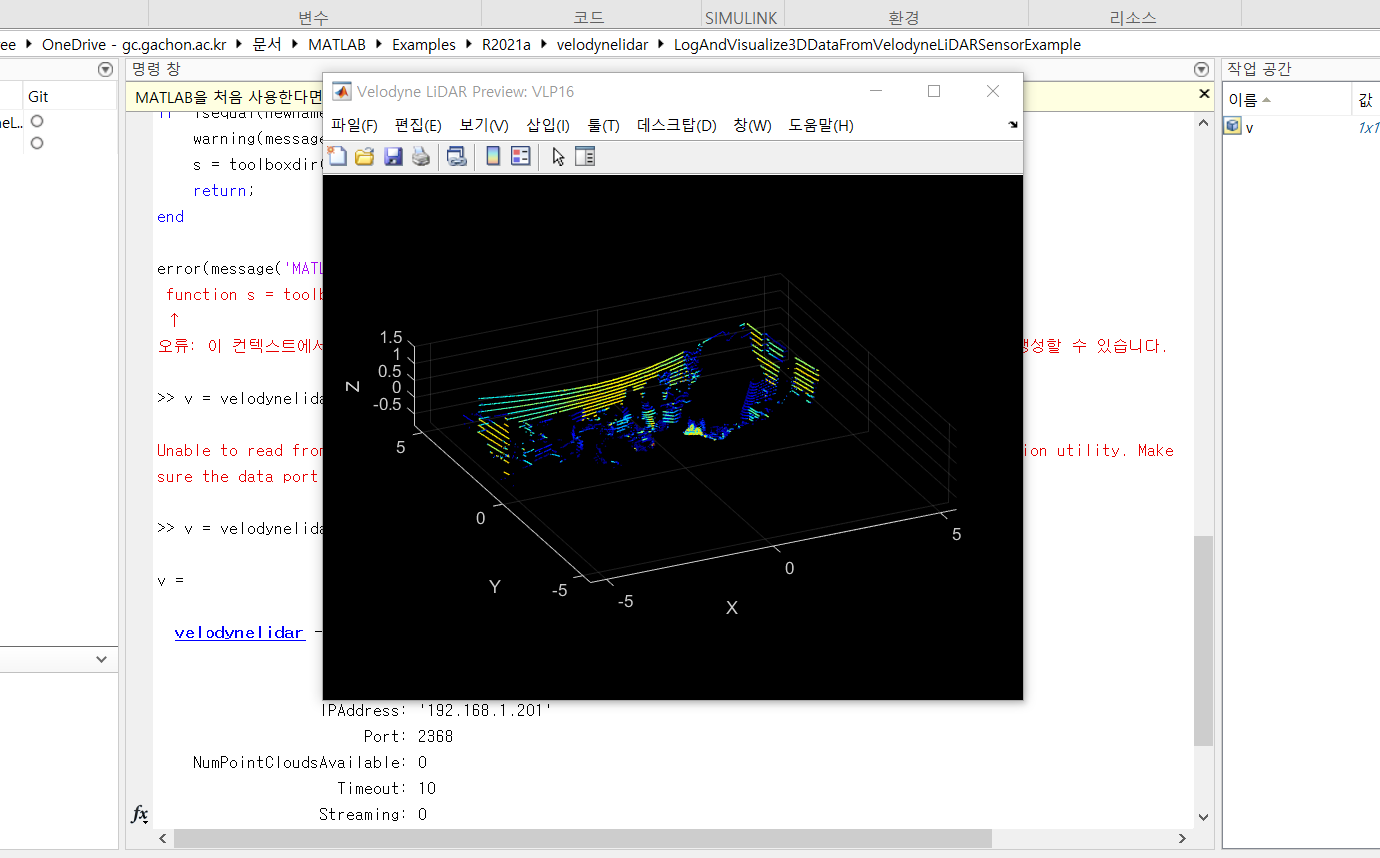The width and height of the screenshot is (1380, 858).
Task: Click the MATLAB logo in the figure title bar
Action: click(341, 91)
